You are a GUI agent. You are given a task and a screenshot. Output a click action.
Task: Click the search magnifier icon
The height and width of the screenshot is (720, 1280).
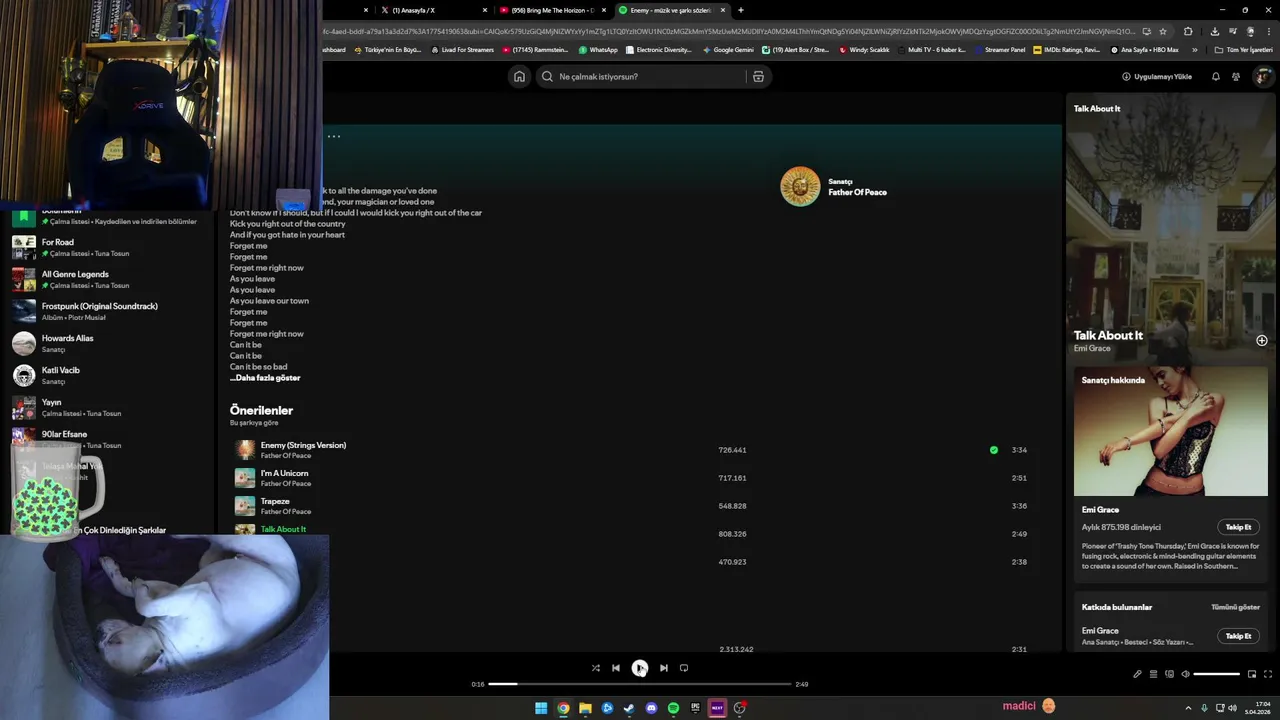[547, 76]
